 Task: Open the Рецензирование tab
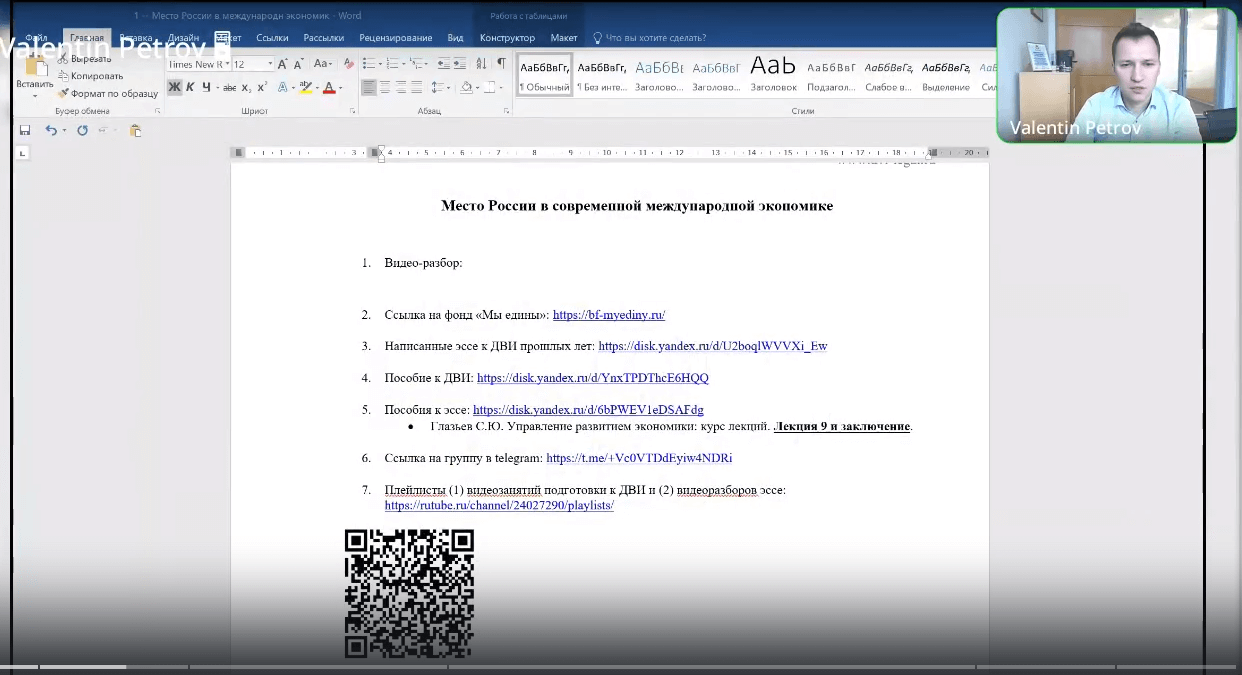point(396,38)
